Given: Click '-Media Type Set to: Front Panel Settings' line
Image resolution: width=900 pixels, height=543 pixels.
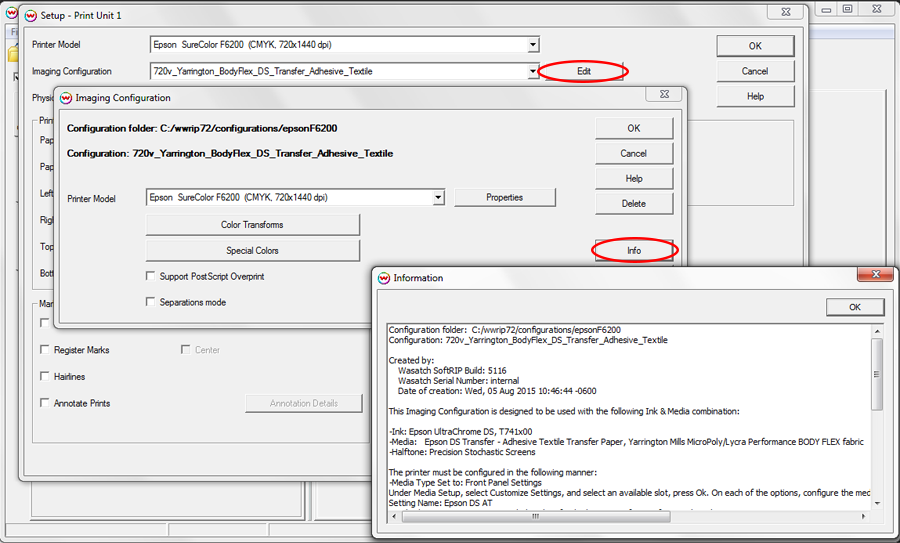Looking at the screenshot, I should click(x=465, y=483).
